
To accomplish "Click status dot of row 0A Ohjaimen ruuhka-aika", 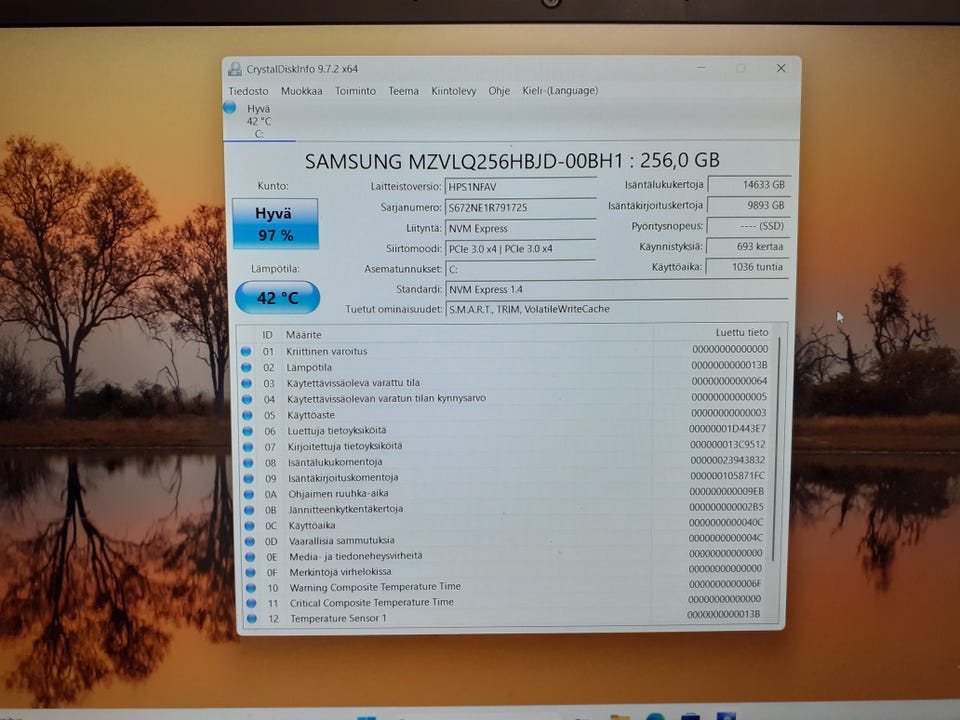I will [249, 494].
